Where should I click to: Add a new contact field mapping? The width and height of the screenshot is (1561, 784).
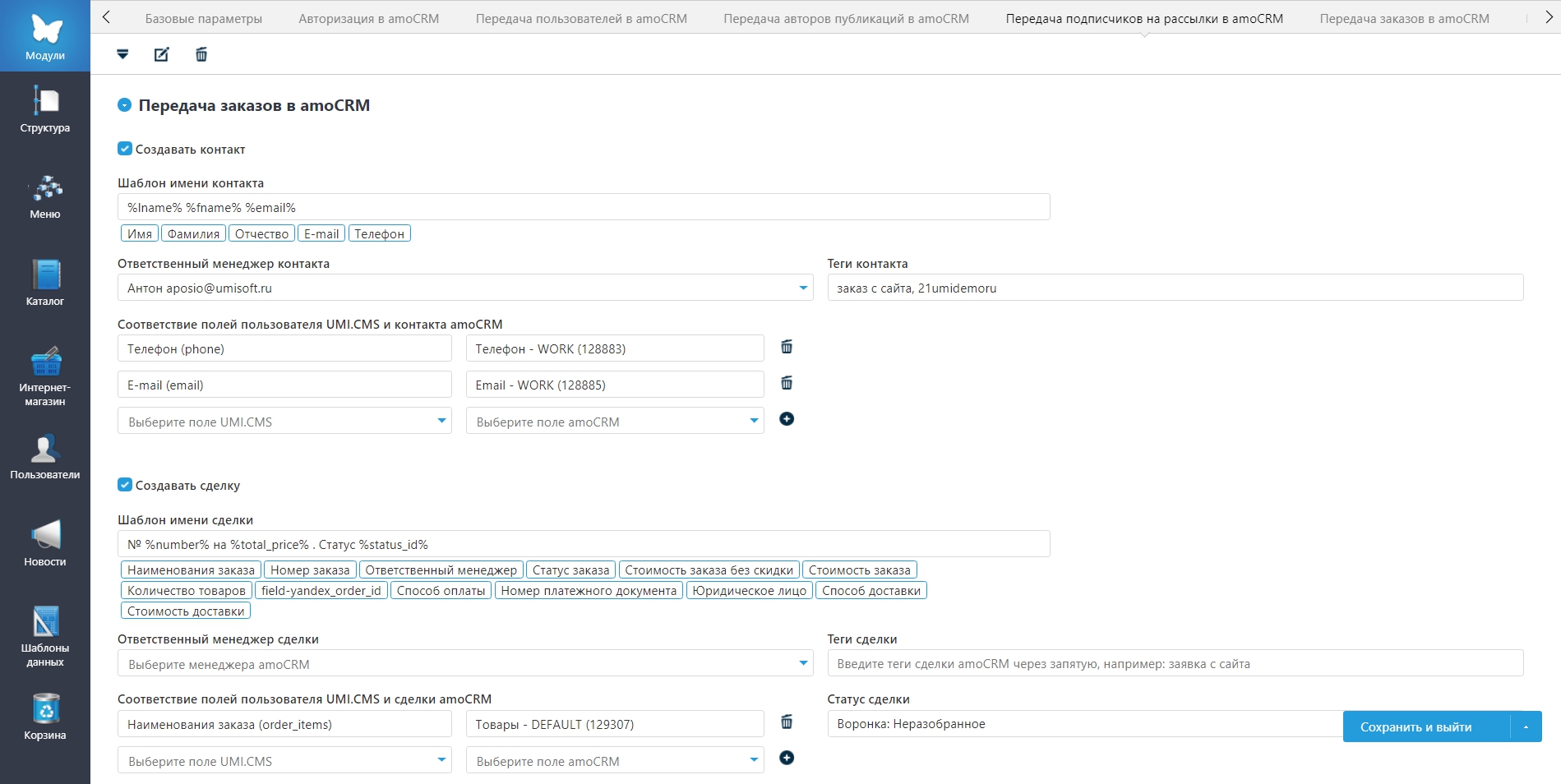[x=787, y=419]
